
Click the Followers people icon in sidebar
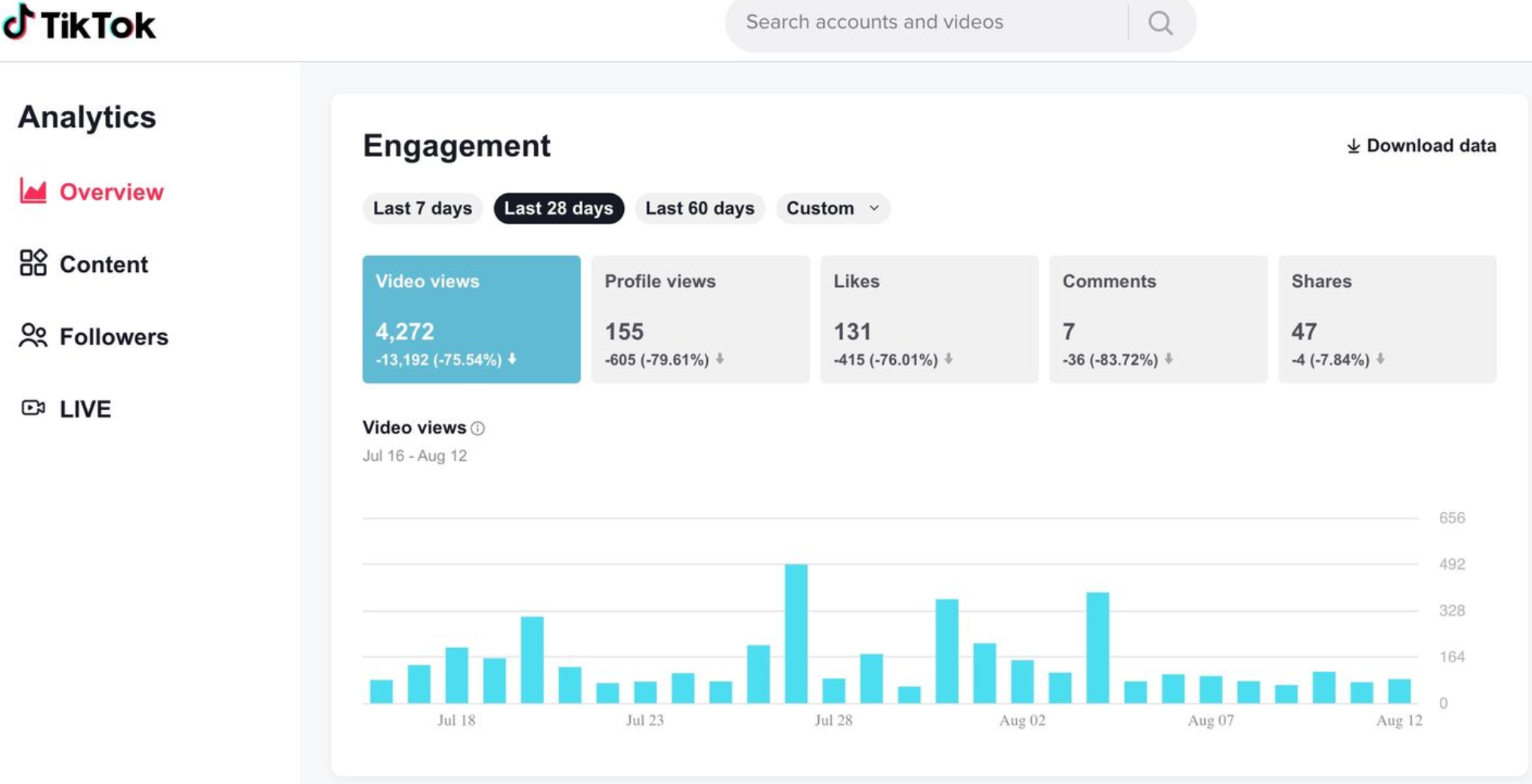coord(33,335)
